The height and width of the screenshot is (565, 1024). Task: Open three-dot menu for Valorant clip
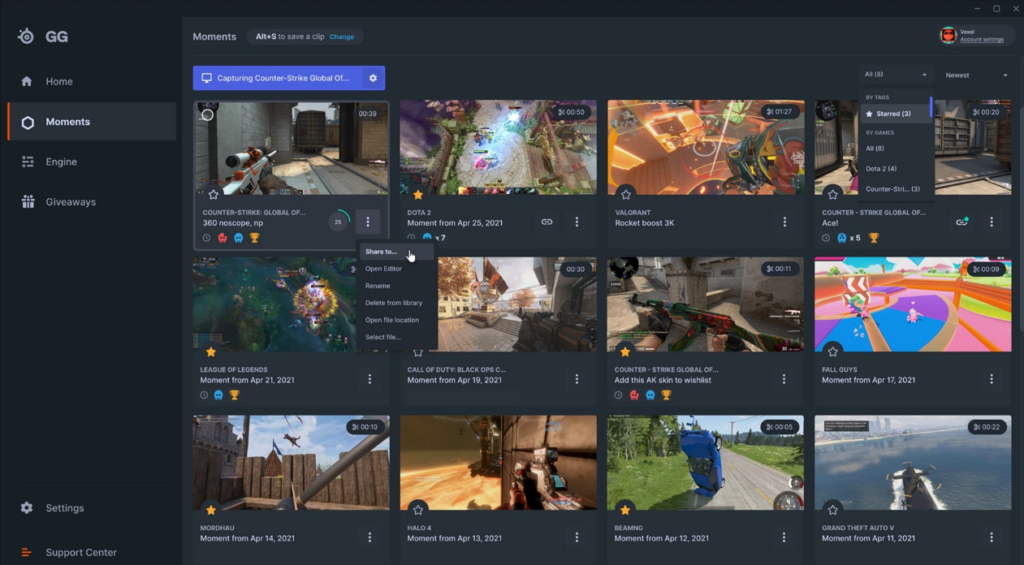pyautogui.click(x=784, y=222)
